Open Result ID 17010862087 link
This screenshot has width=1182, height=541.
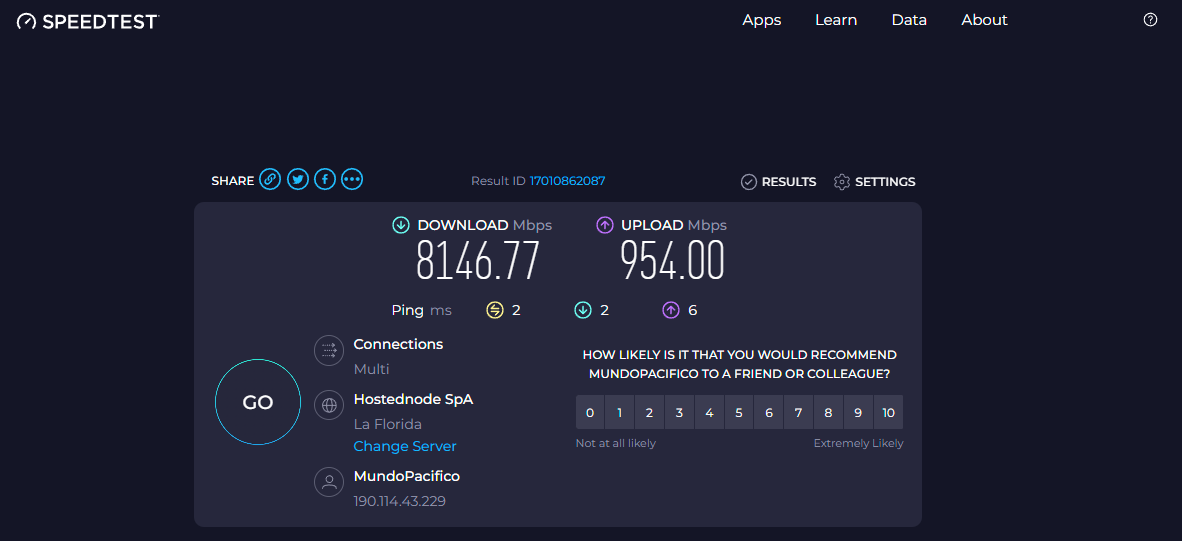(x=567, y=181)
